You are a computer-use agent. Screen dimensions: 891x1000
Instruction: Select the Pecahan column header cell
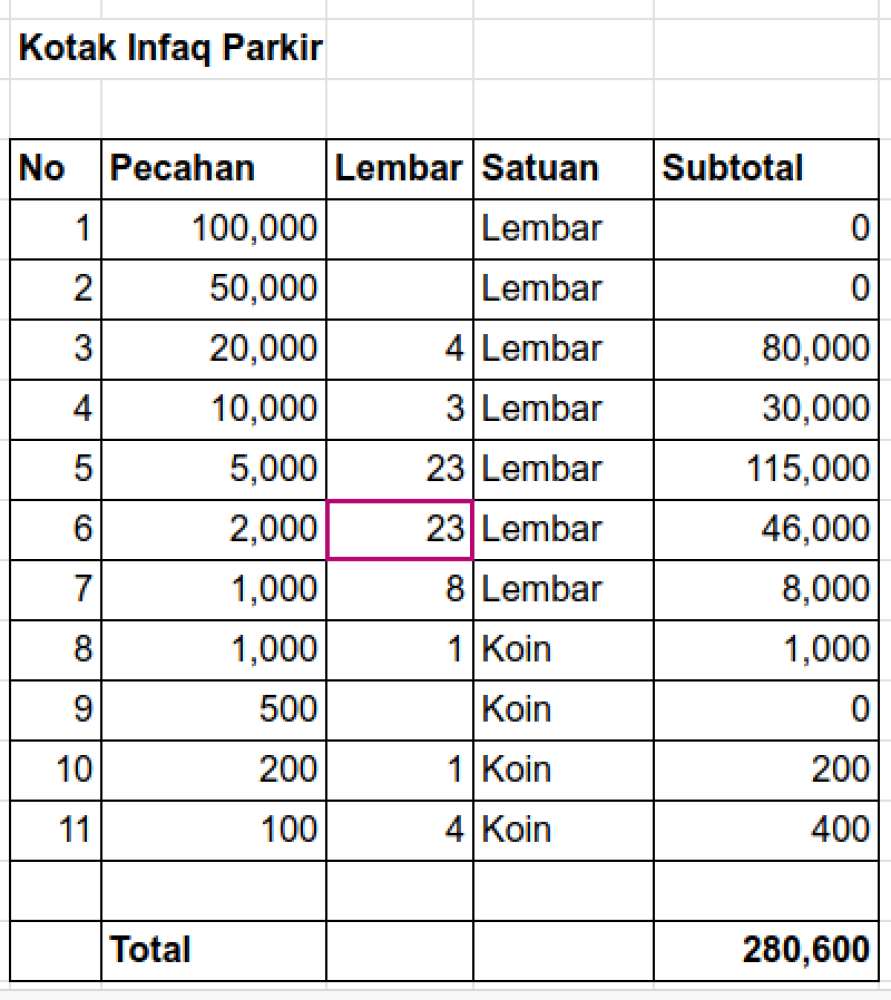pyautogui.click(x=213, y=169)
